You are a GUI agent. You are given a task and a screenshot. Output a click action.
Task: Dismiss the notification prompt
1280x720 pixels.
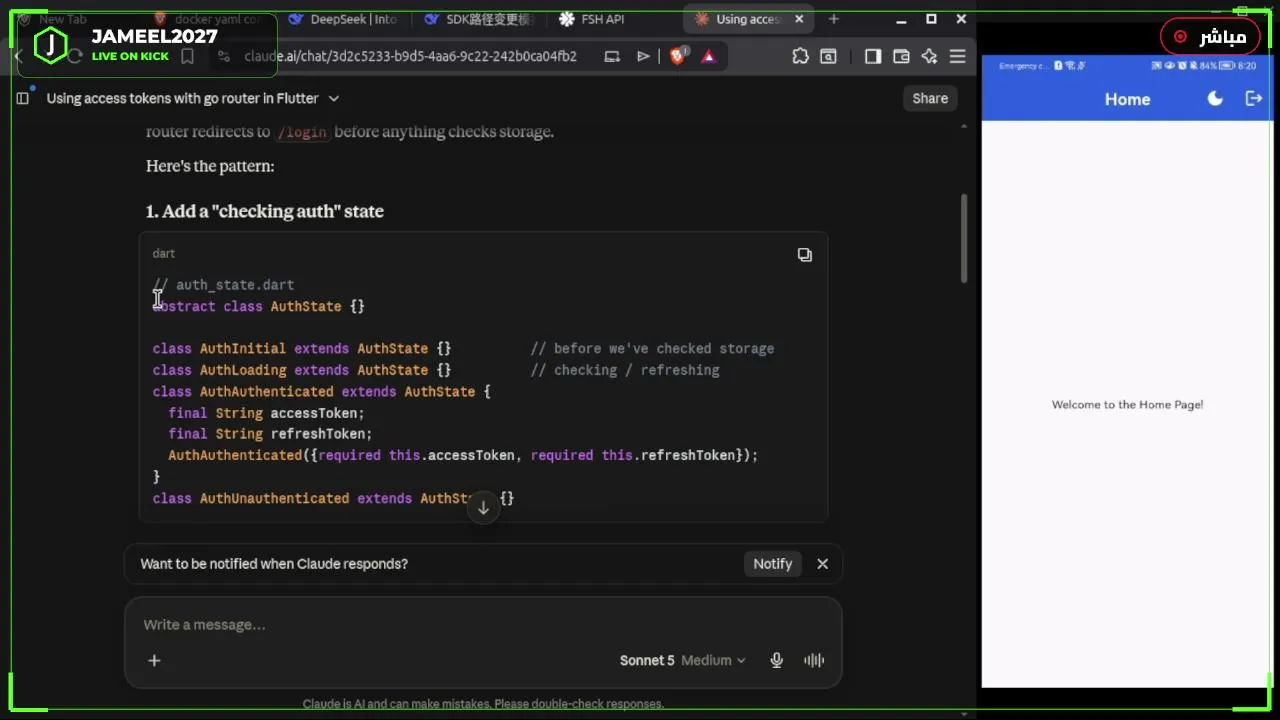[822, 564]
